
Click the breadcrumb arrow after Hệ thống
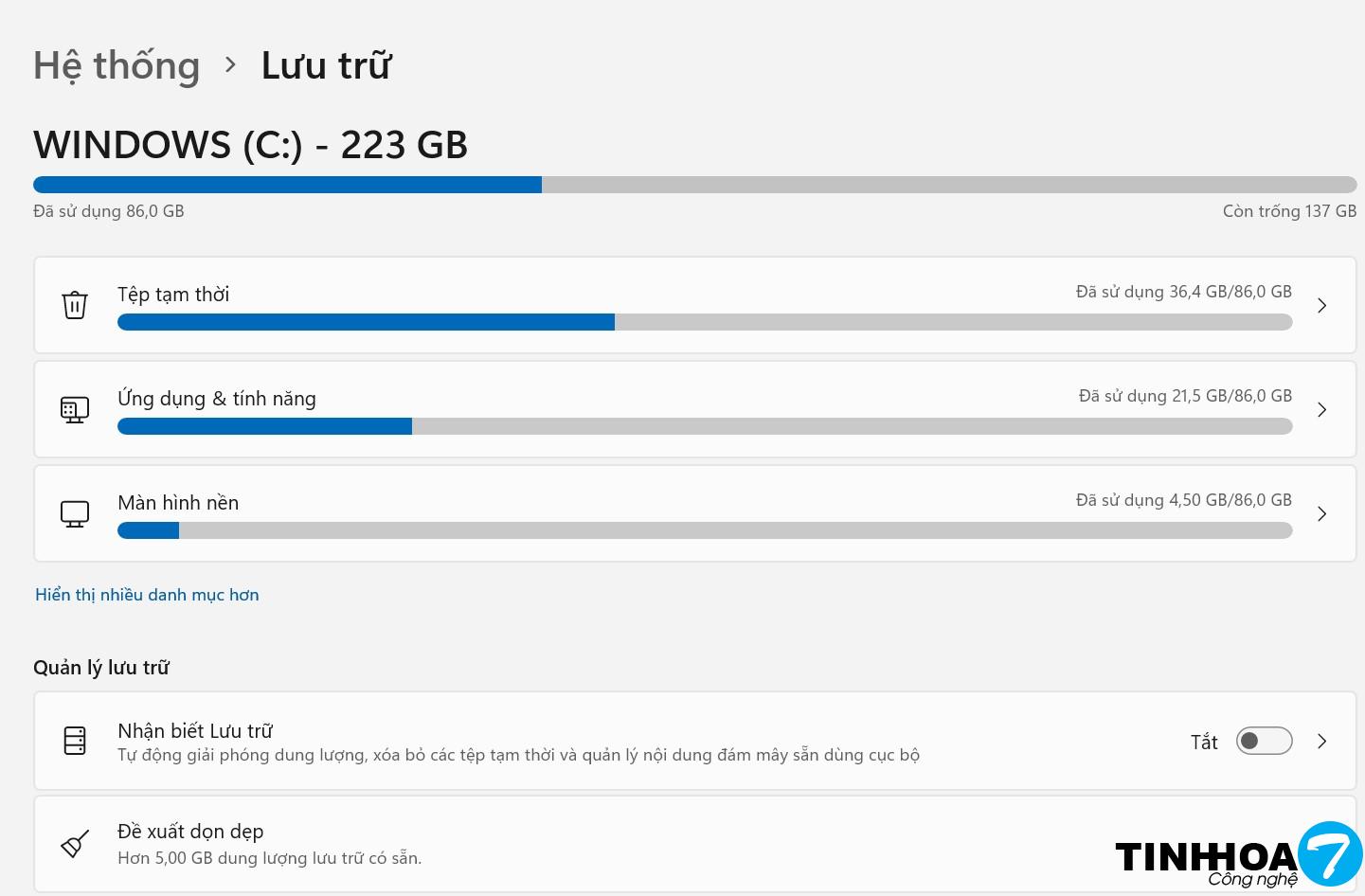coord(230,65)
